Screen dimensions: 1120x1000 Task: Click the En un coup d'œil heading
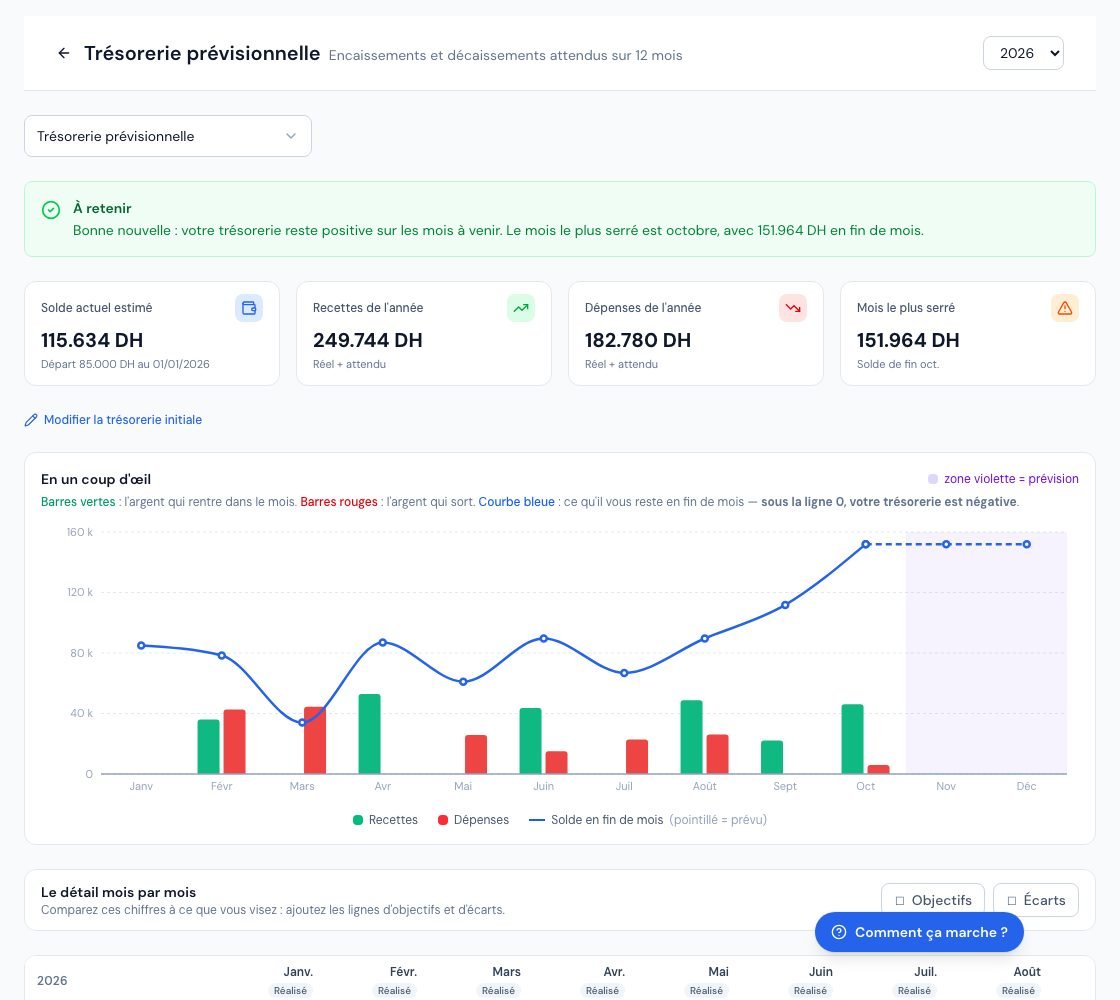click(x=96, y=479)
